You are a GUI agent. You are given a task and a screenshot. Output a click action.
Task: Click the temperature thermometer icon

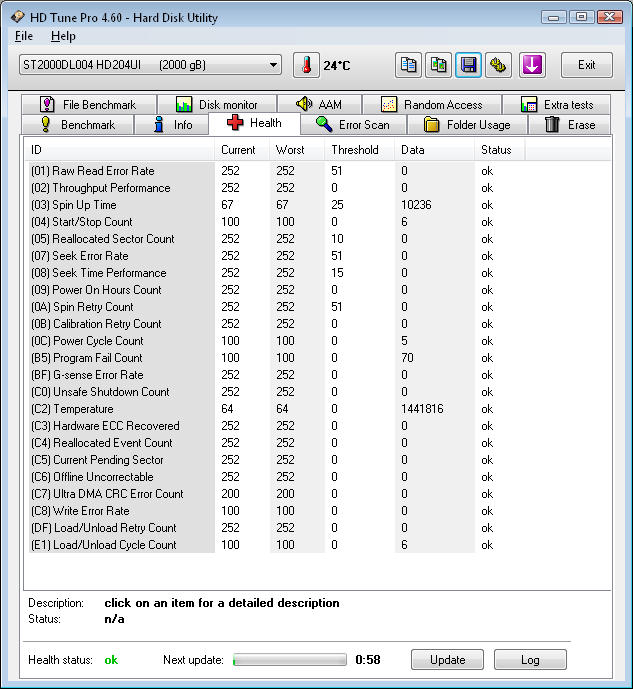coord(306,65)
